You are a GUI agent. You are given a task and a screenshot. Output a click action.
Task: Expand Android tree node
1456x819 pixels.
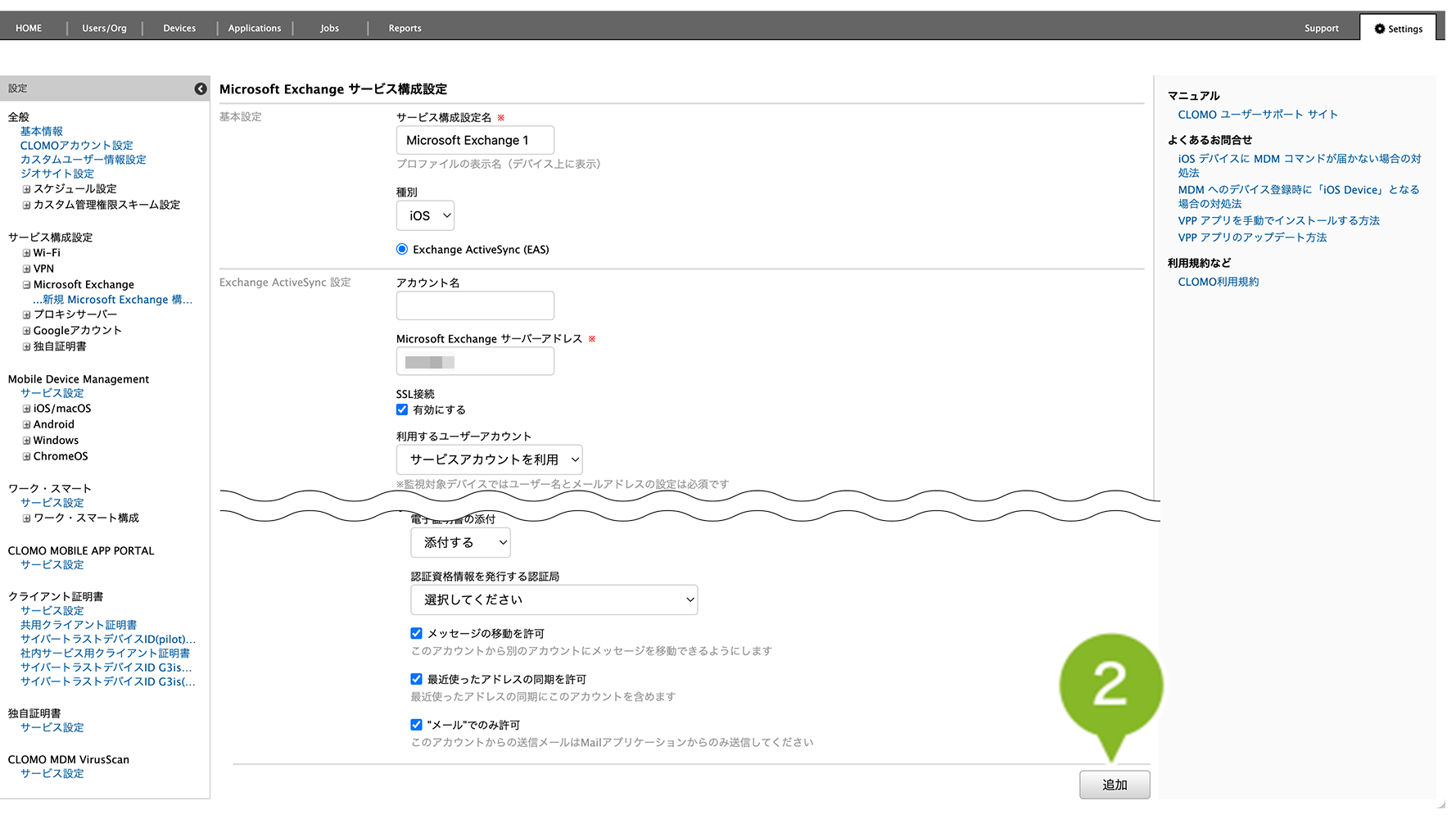pyautogui.click(x=26, y=424)
